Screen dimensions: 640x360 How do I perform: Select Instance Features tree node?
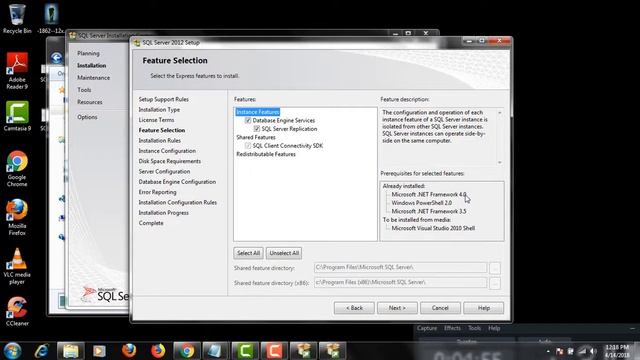[258, 112]
